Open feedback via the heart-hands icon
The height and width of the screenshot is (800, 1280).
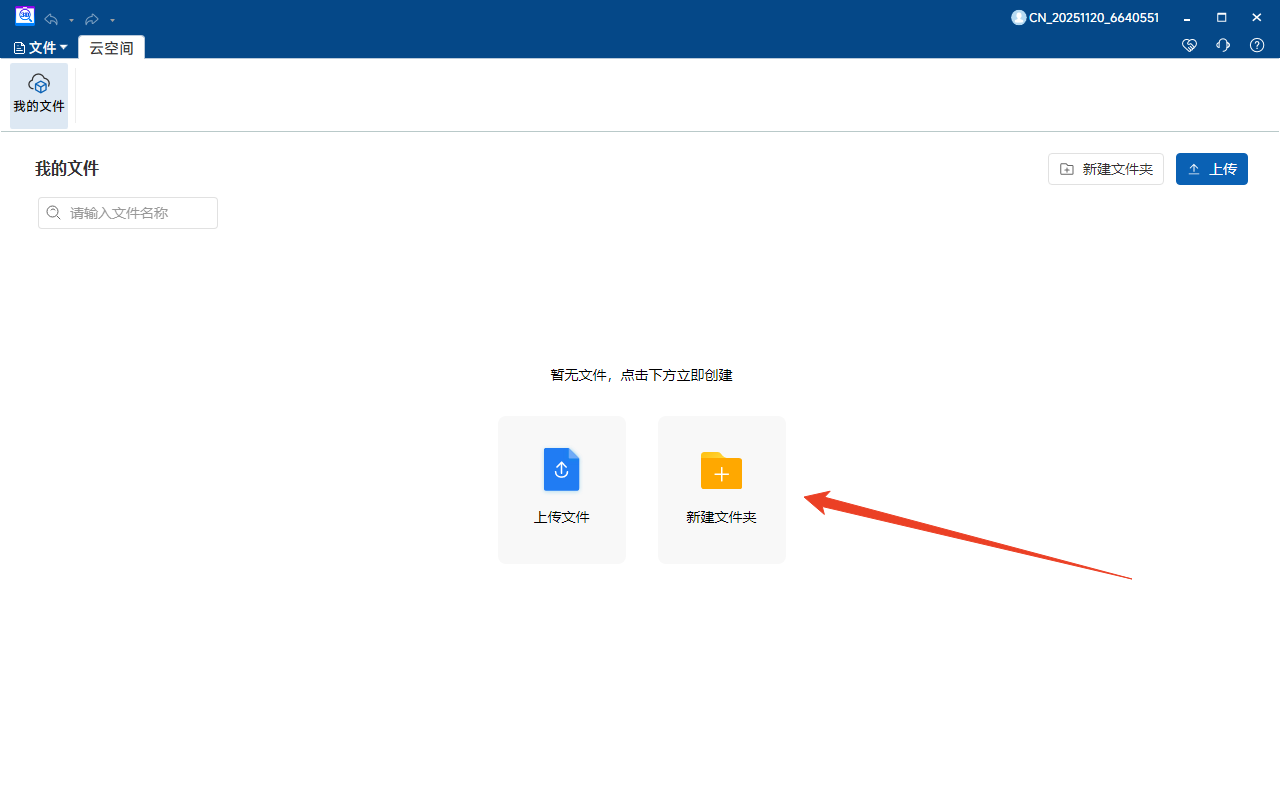pyautogui.click(x=1189, y=45)
